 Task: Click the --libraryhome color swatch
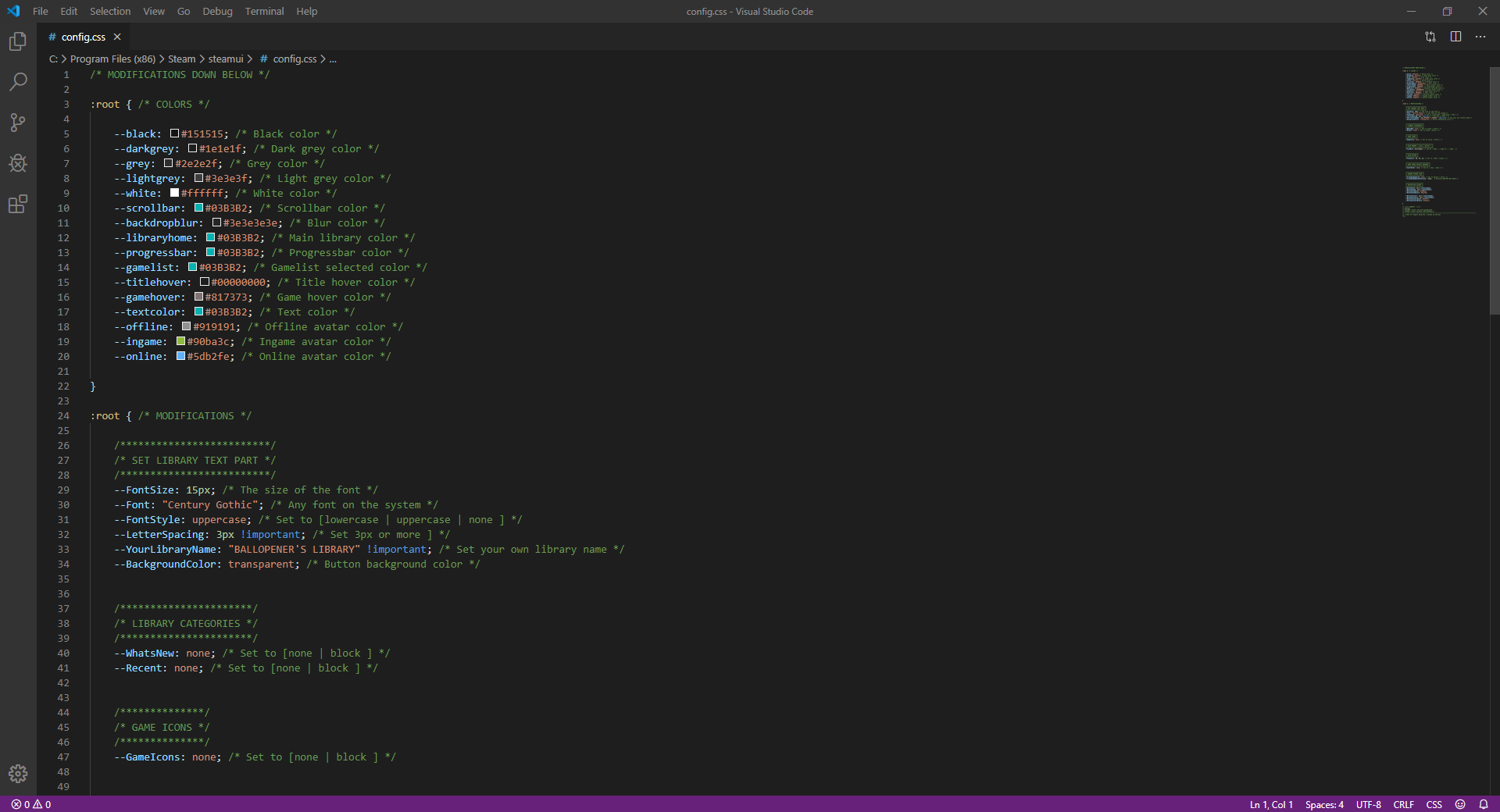click(x=210, y=237)
